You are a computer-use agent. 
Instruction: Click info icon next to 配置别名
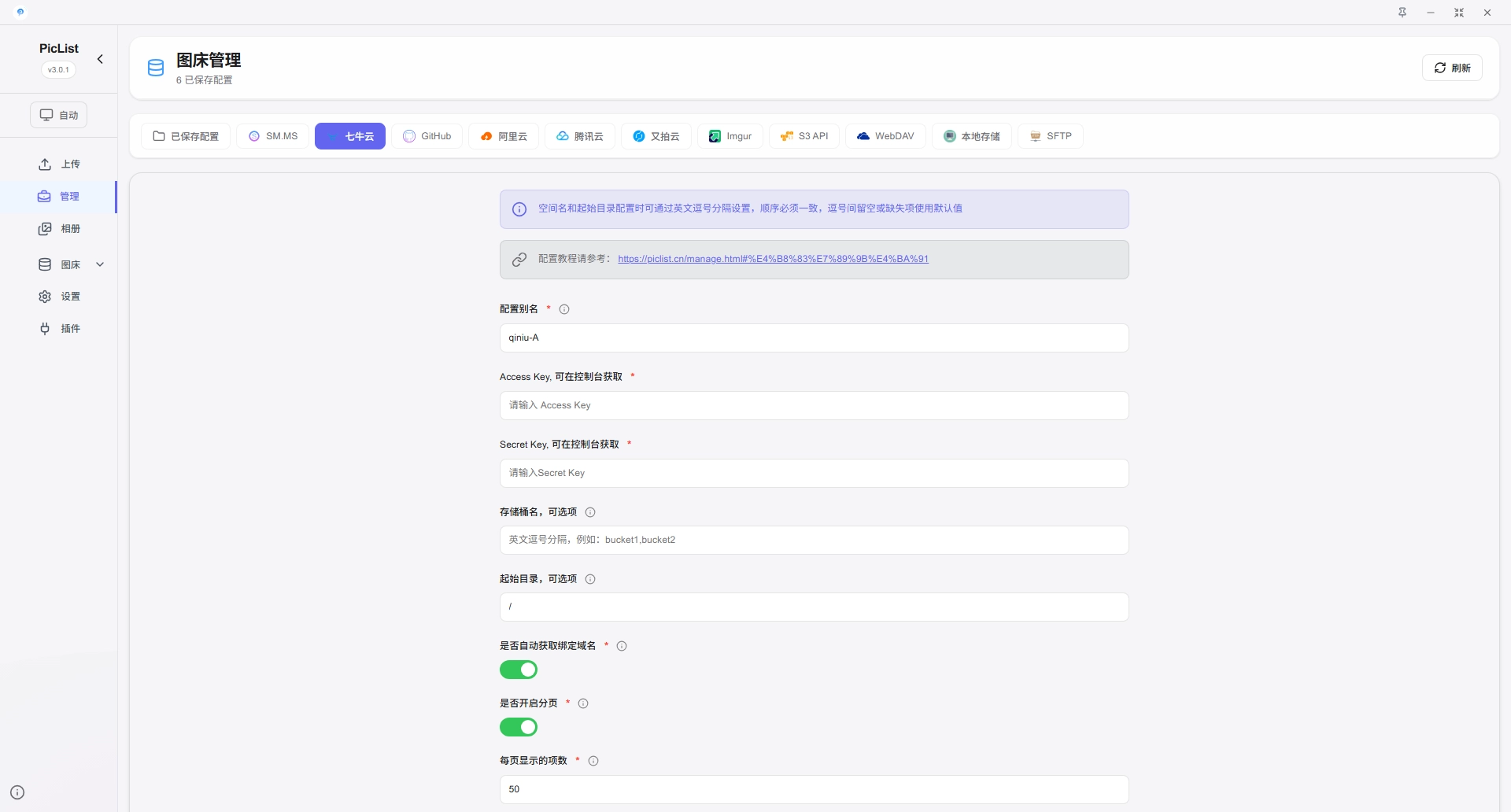[x=564, y=309]
